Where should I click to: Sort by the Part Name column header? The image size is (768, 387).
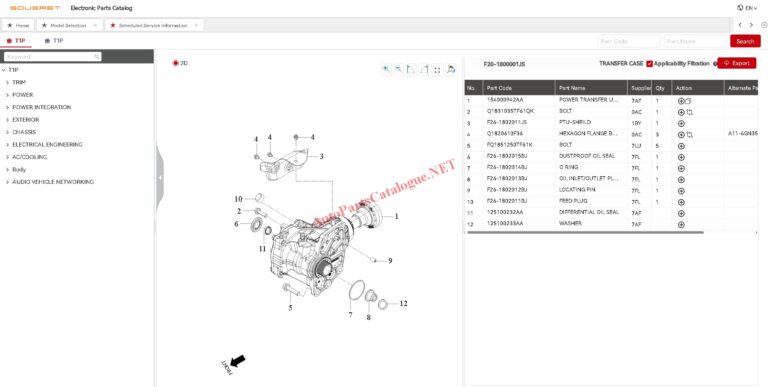point(591,88)
